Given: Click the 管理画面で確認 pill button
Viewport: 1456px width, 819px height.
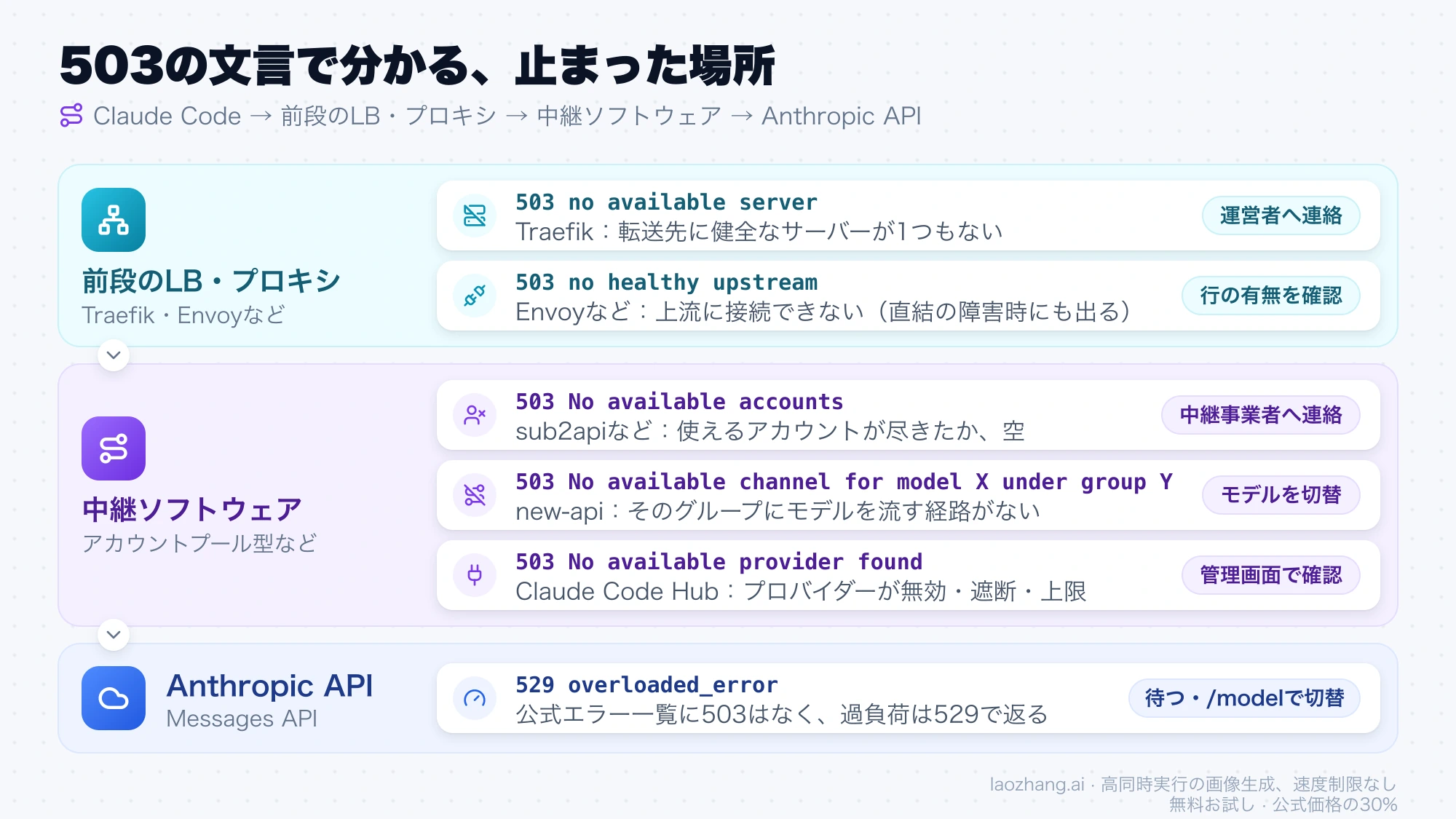Looking at the screenshot, I should [1270, 575].
